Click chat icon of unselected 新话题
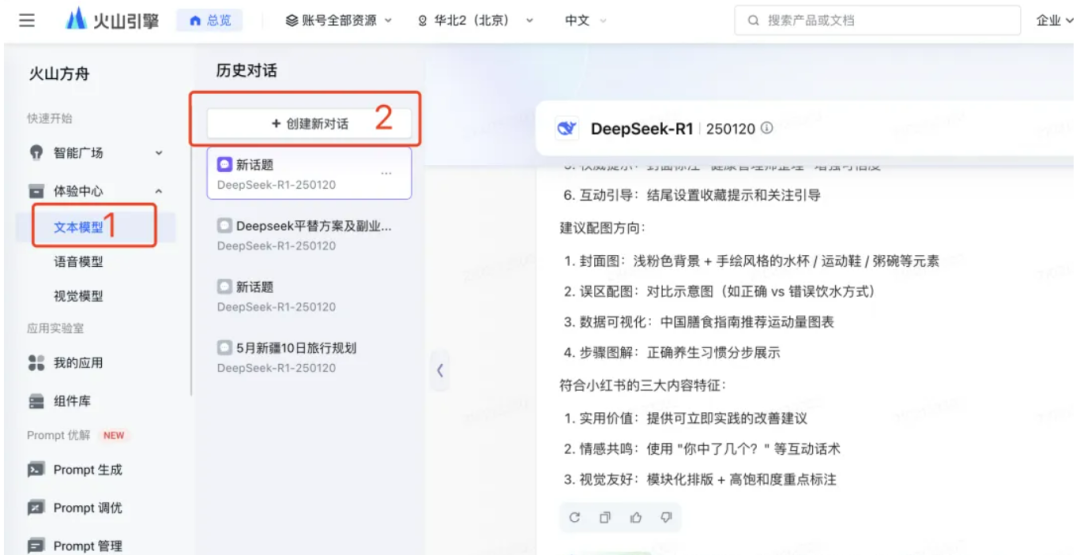This screenshot has width=1080, height=555. [x=224, y=286]
